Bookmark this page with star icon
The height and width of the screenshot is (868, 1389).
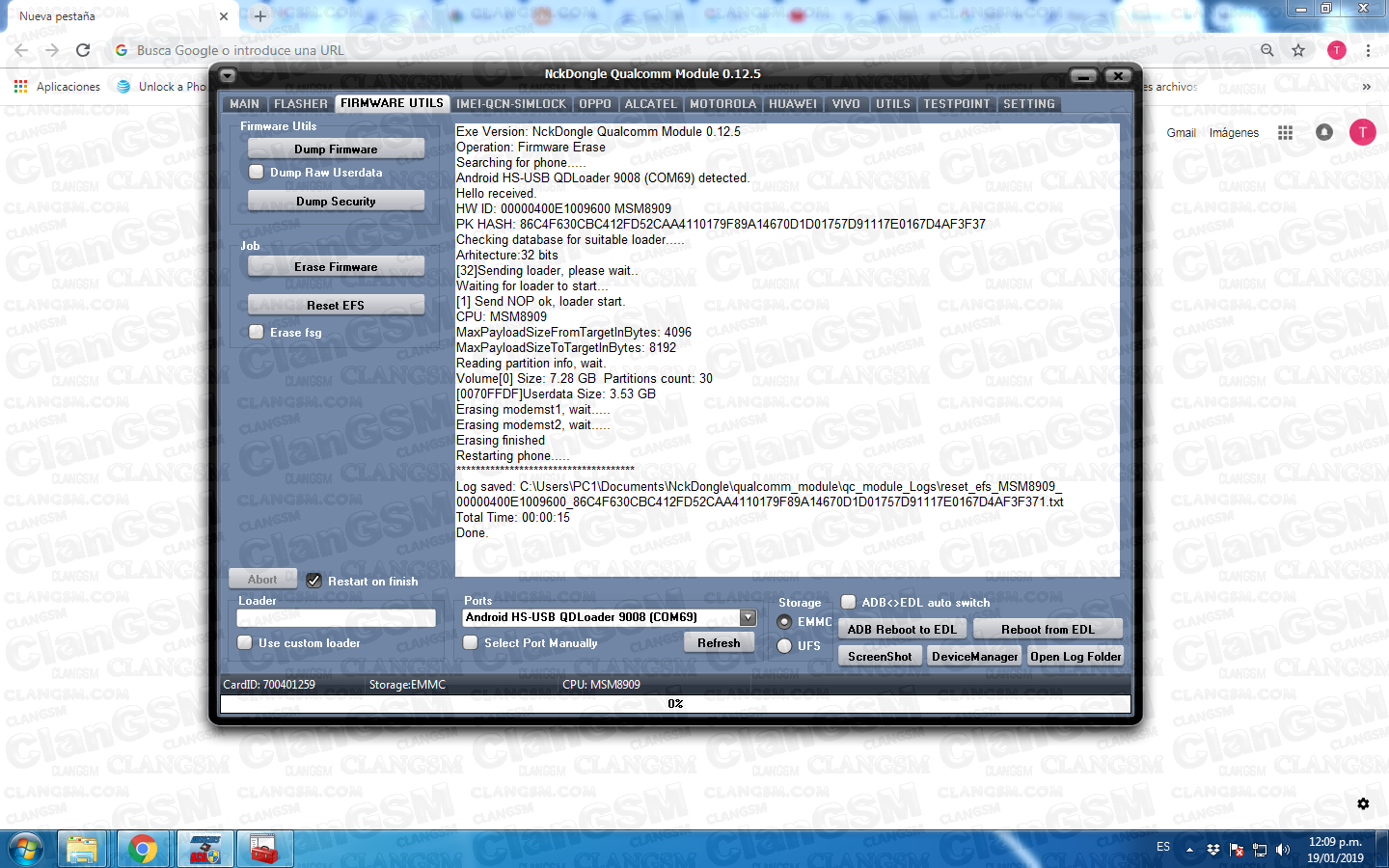pyautogui.click(x=1298, y=50)
